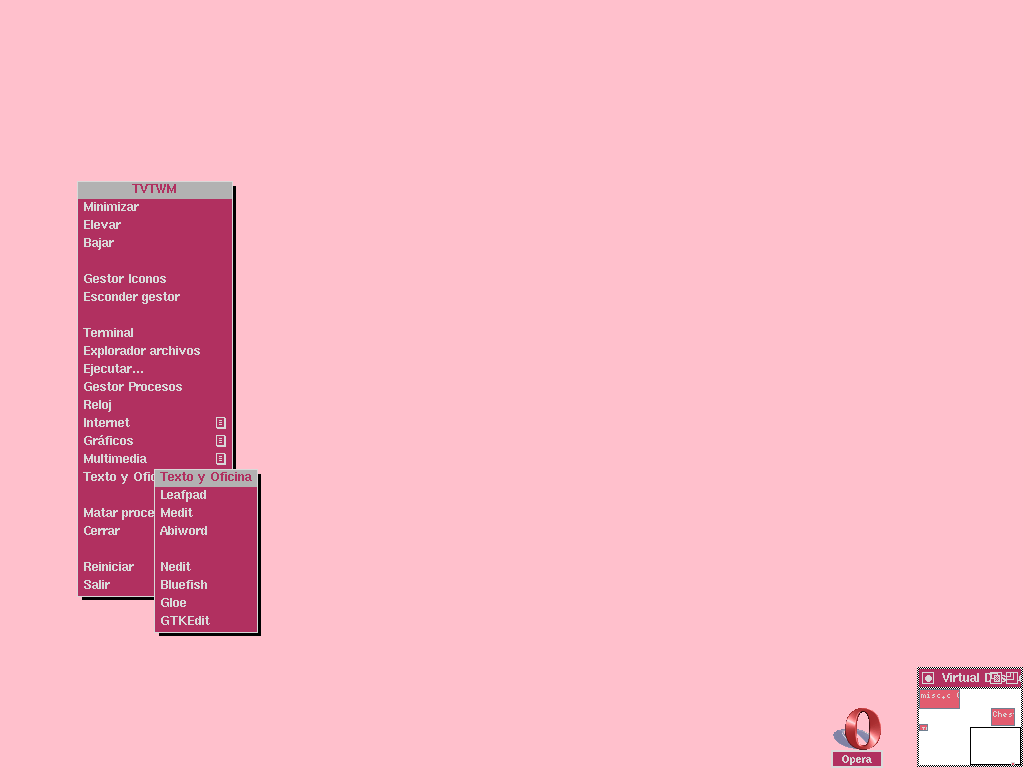Select Gestor Procesos in the menu
This screenshot has width=1024, height=768.
click(x=133, y=387)
